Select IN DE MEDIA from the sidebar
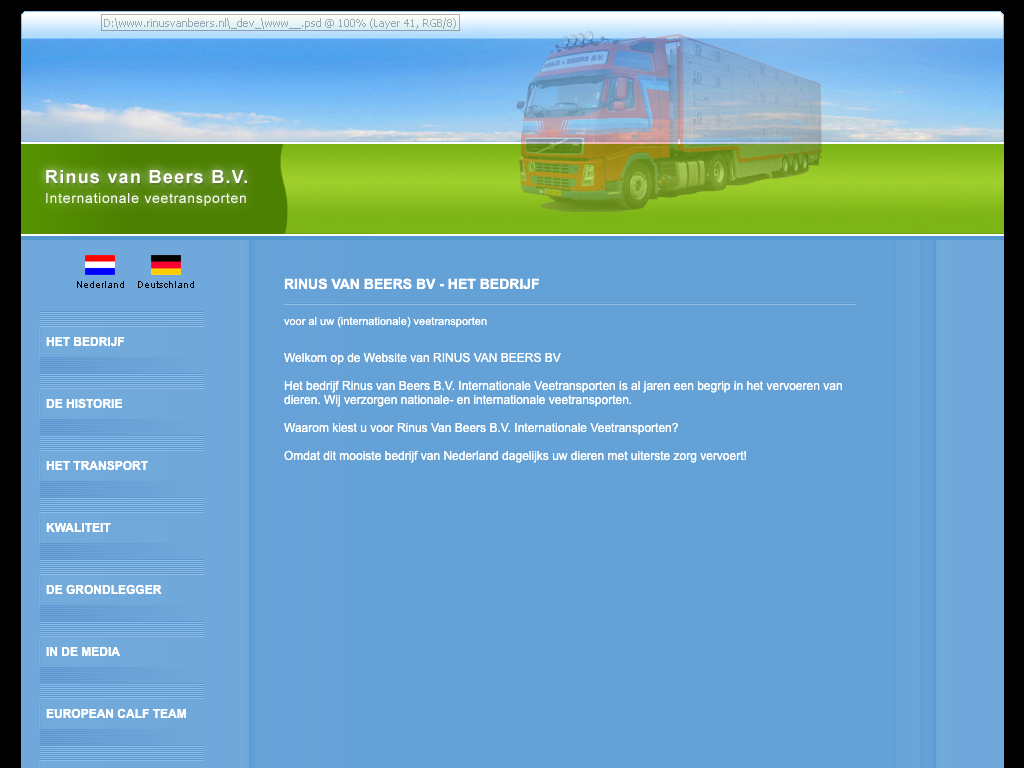Viewport: 1024px width, 768px height. click(x=83, y=652)
